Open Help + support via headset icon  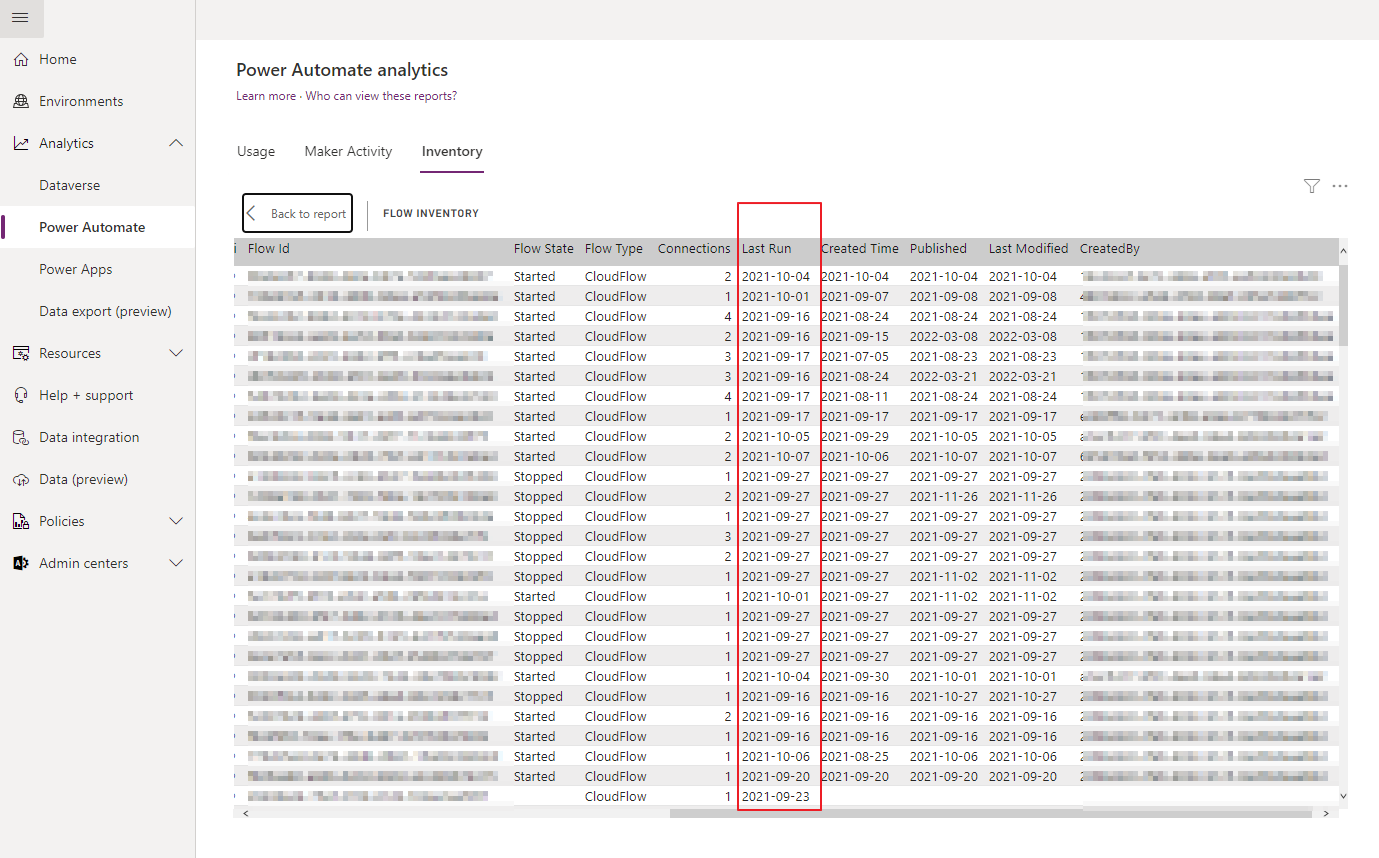coord(20,394)
